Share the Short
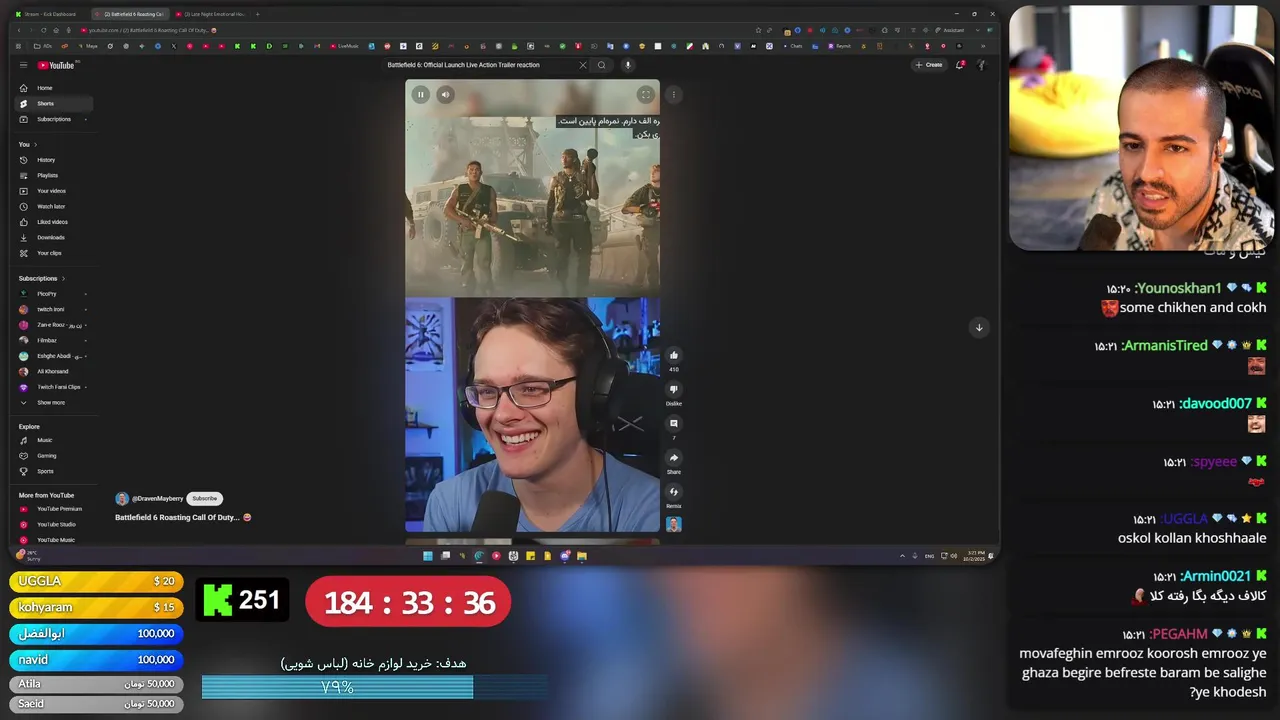The width and height of the screenshot is (1280, 720). pyautogui.click(x=674, y=458)
